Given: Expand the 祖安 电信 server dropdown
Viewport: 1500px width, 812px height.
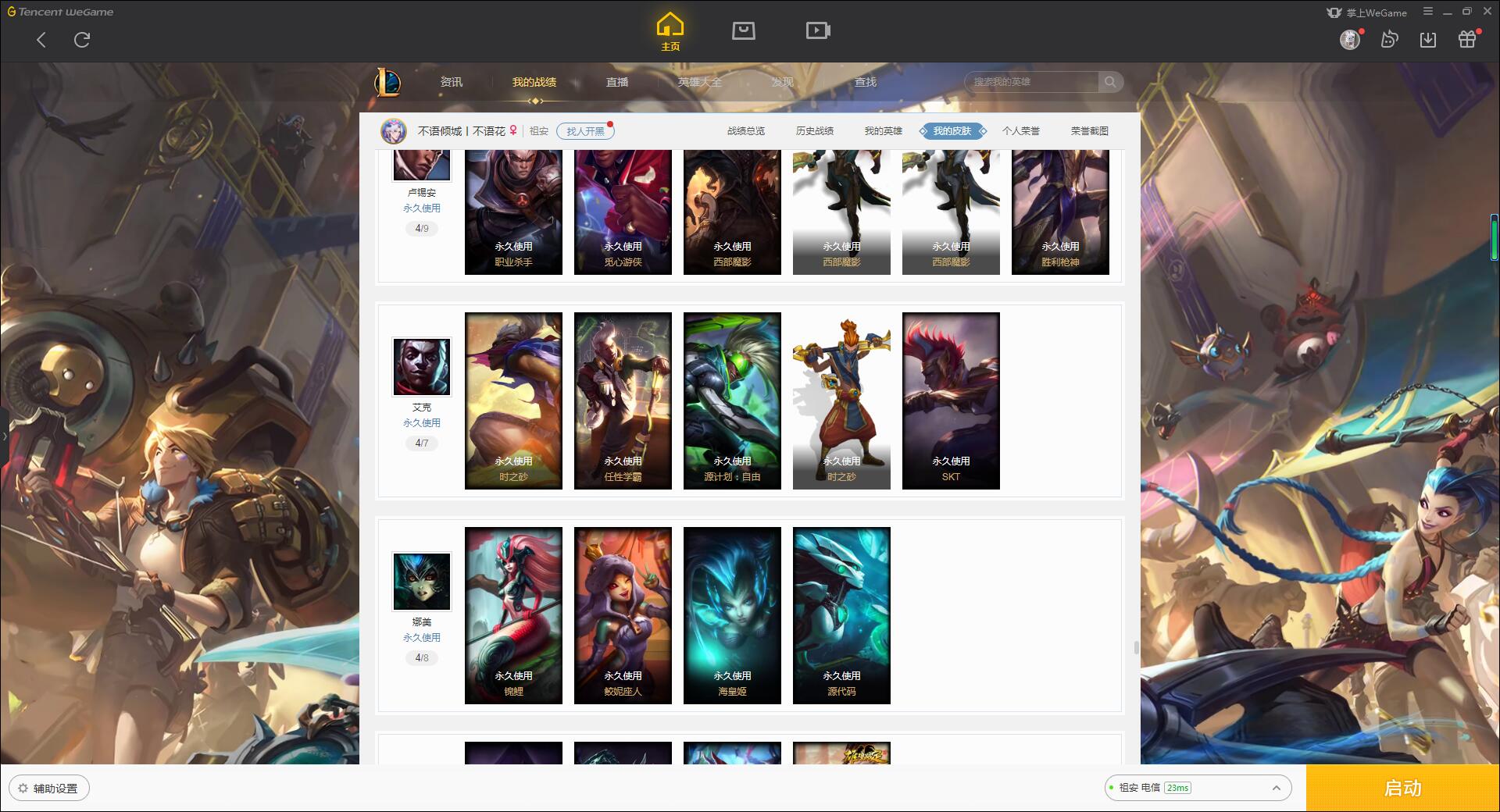Looking at the screenshot, I should click(1198, 788).
